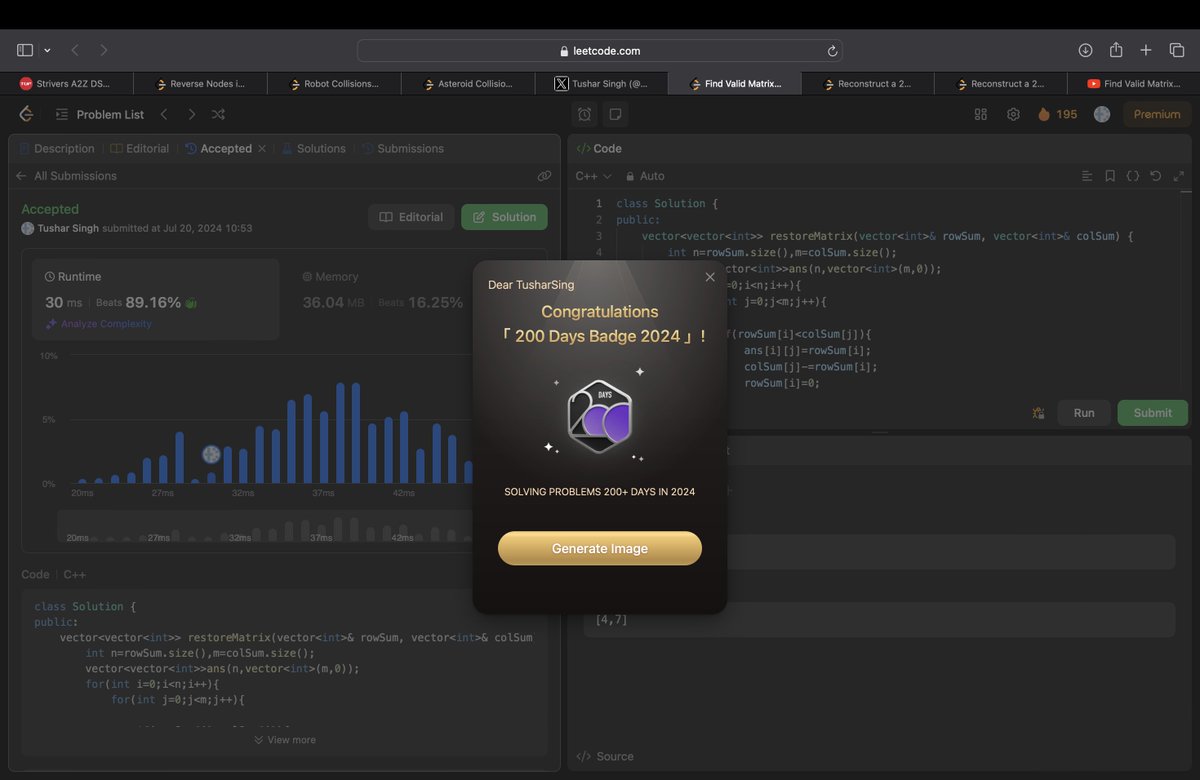Click Analyze Complexity link
The image size is (1200, 780).
point(99,324)
